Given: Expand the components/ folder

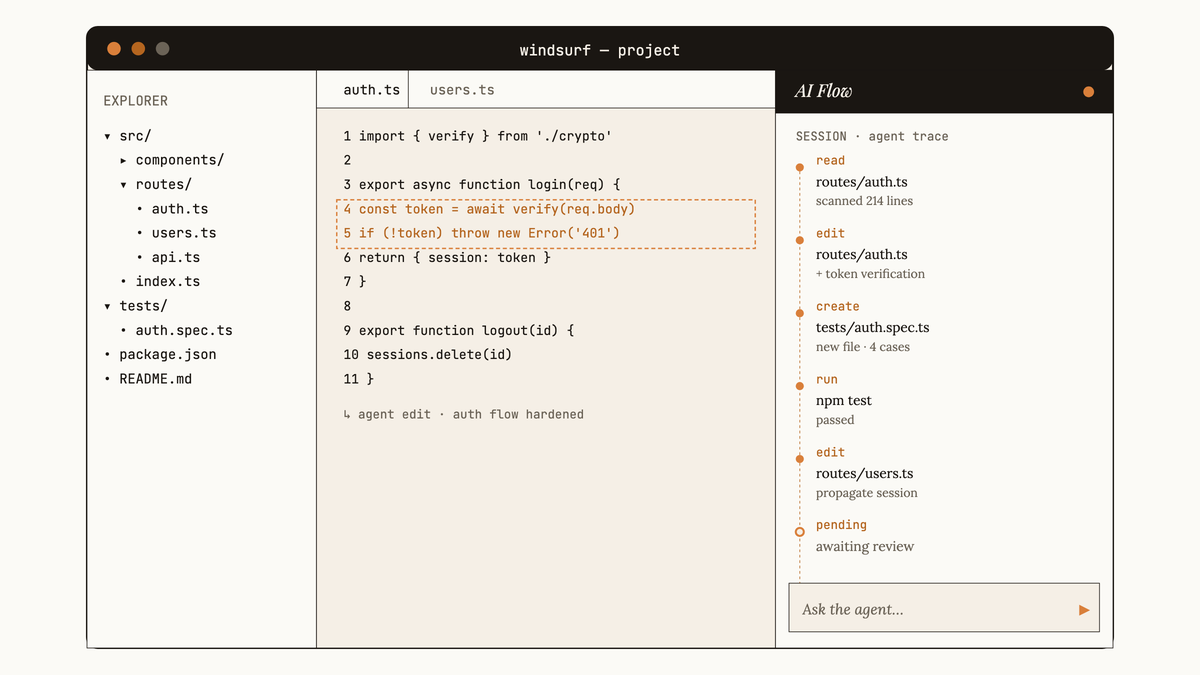Looking at the screenshot, I should (x=124, y=160).
